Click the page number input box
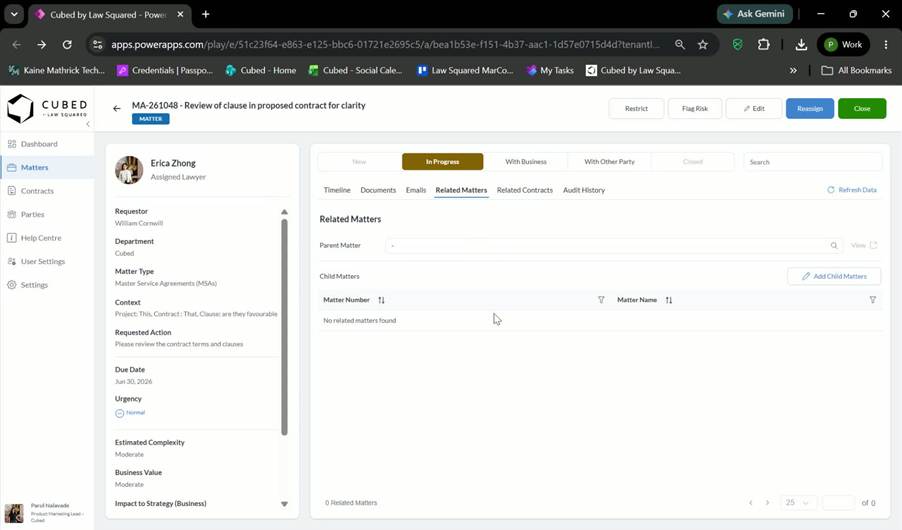The image size is (902, 530). [x=839, y=503]
